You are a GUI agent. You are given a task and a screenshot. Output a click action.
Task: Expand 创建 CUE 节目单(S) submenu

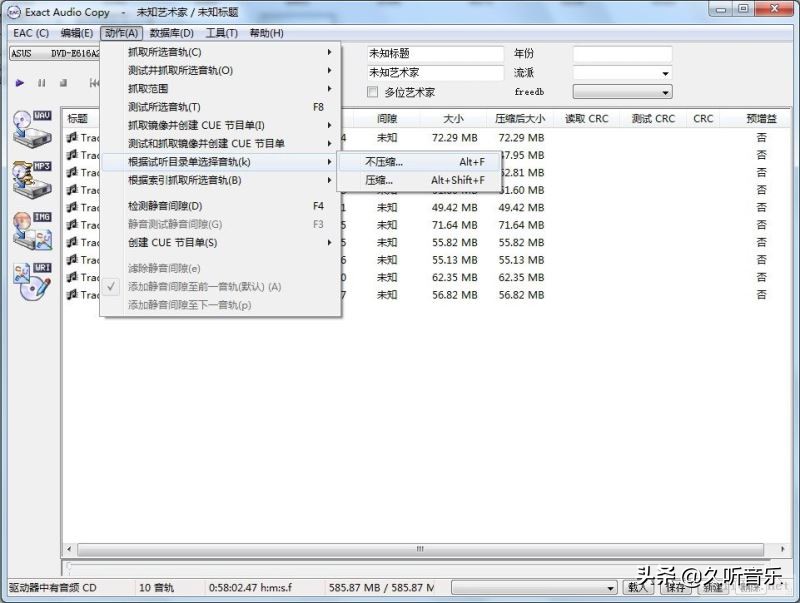click(x=220, y=243)
